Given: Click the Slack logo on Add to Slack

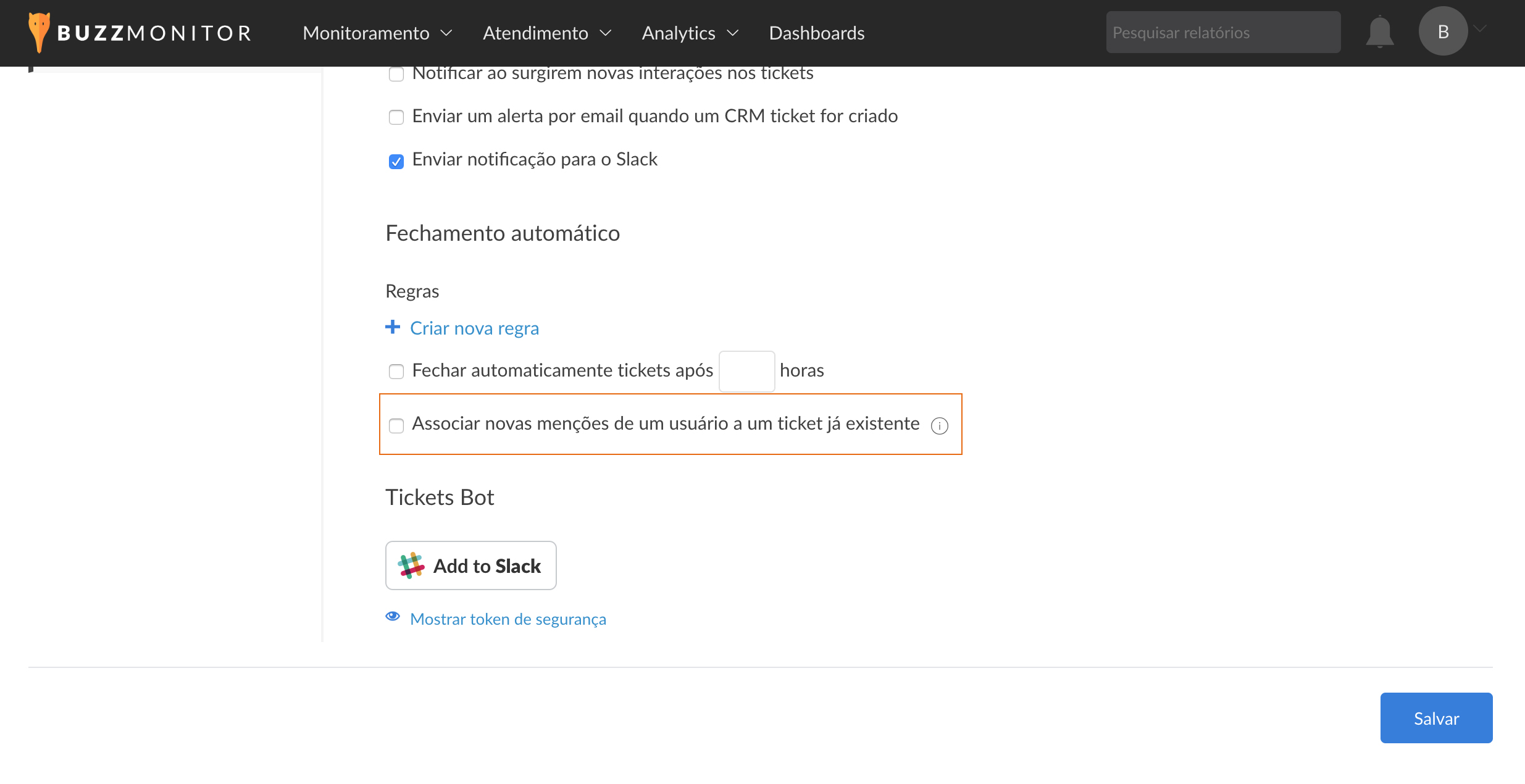Looking at the screenshot, I should point(411,565).
